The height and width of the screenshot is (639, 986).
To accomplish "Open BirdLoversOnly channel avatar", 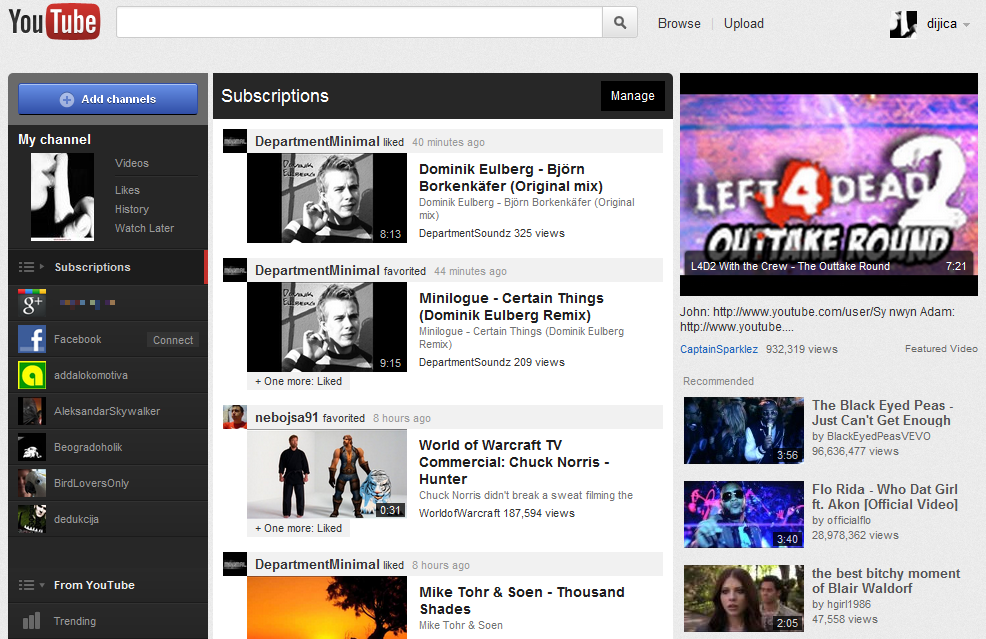I will click(x=32, y=483).
